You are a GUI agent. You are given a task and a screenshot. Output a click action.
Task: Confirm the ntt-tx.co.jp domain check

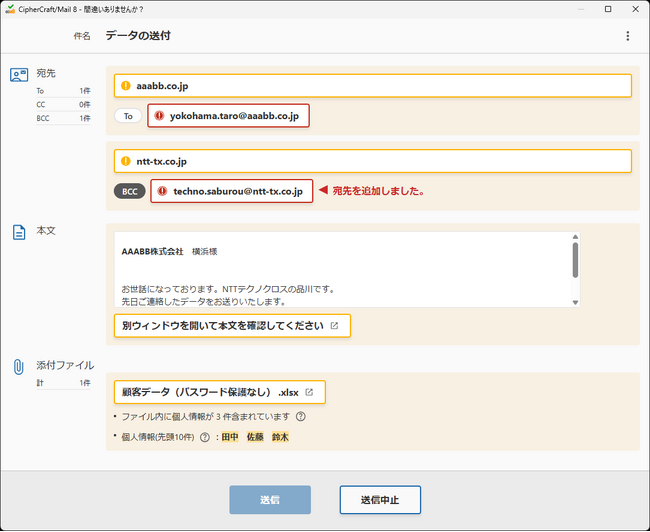372,161
